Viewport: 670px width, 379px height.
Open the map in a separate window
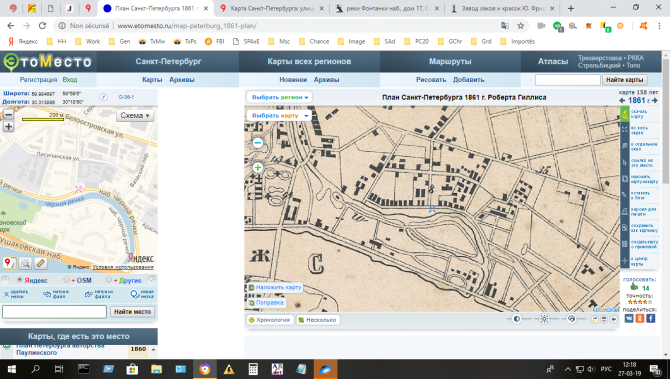coord(625,146)
